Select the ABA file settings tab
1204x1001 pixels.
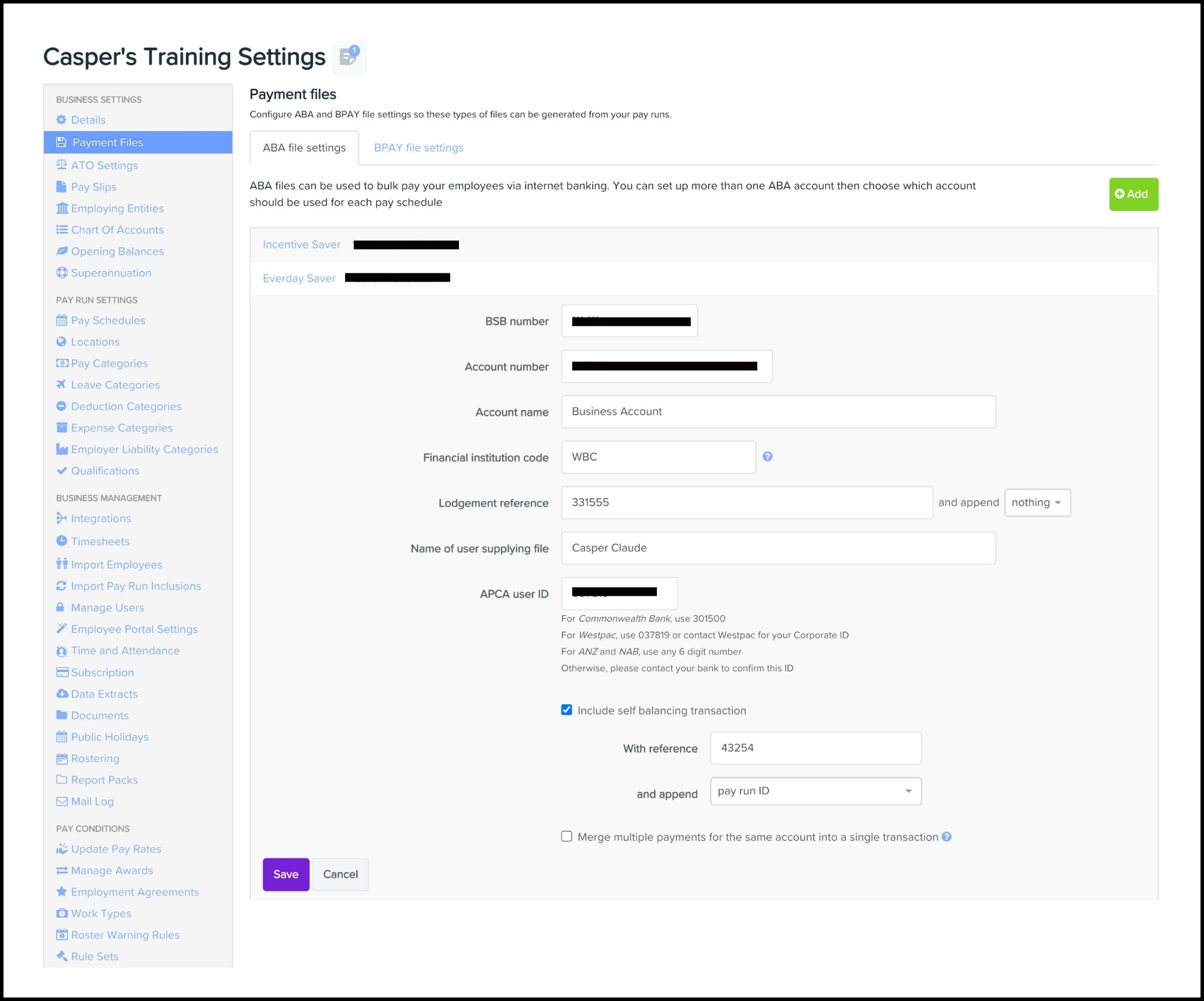(x=304, y=148)
